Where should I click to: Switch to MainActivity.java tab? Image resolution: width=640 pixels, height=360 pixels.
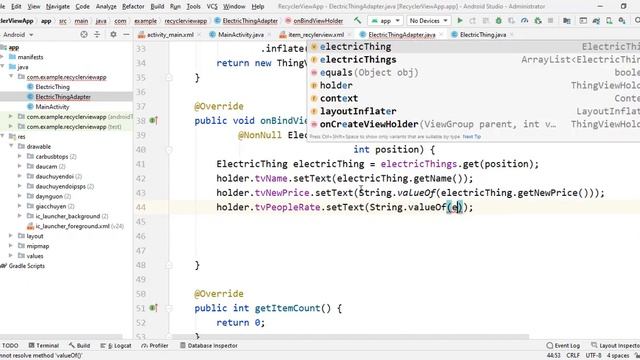(241, 35)
